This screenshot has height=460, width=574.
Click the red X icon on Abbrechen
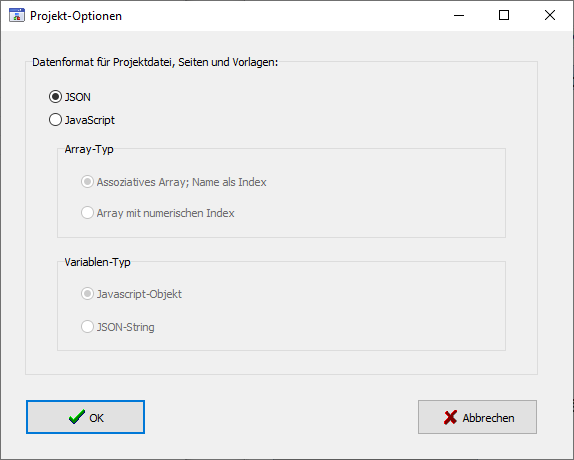(x=450, y=417)
